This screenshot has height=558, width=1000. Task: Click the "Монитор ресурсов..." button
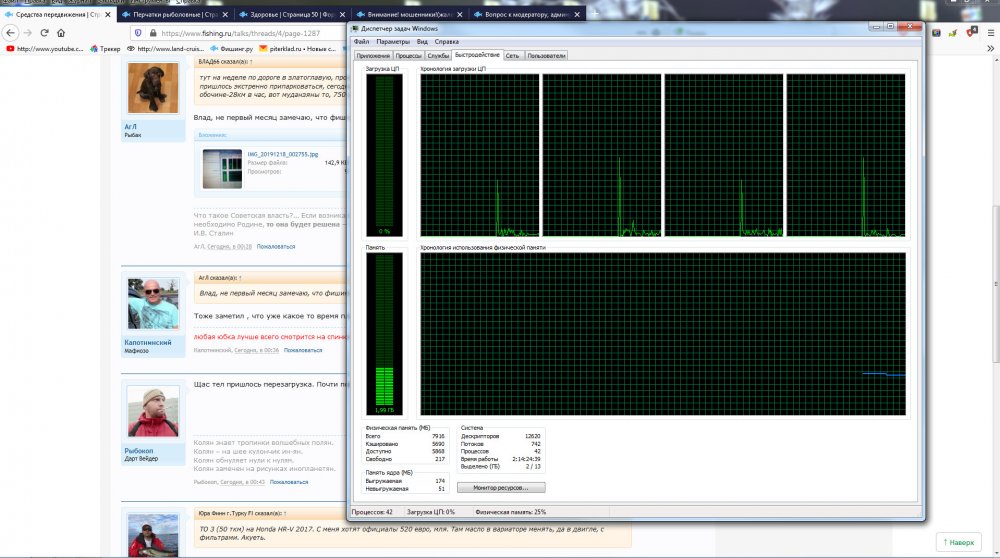pyautogui.click(x=501, y=487)
